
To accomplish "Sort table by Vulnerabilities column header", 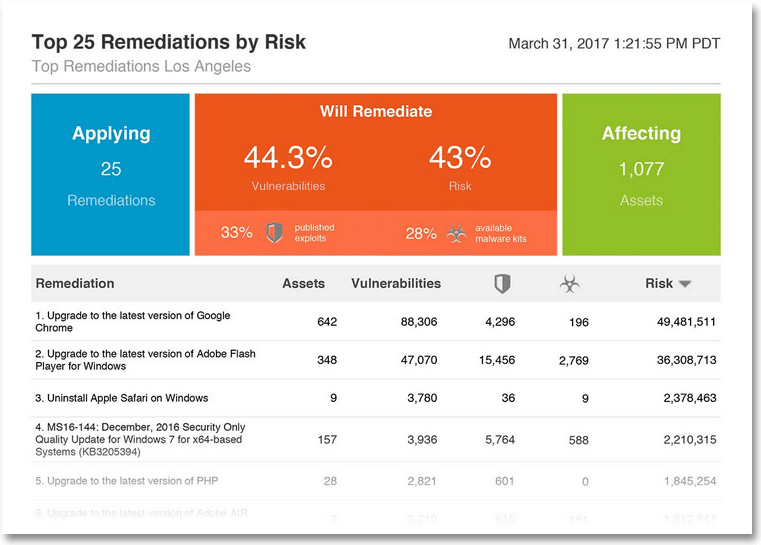I will pyautogui.click(x=396, y=283).
